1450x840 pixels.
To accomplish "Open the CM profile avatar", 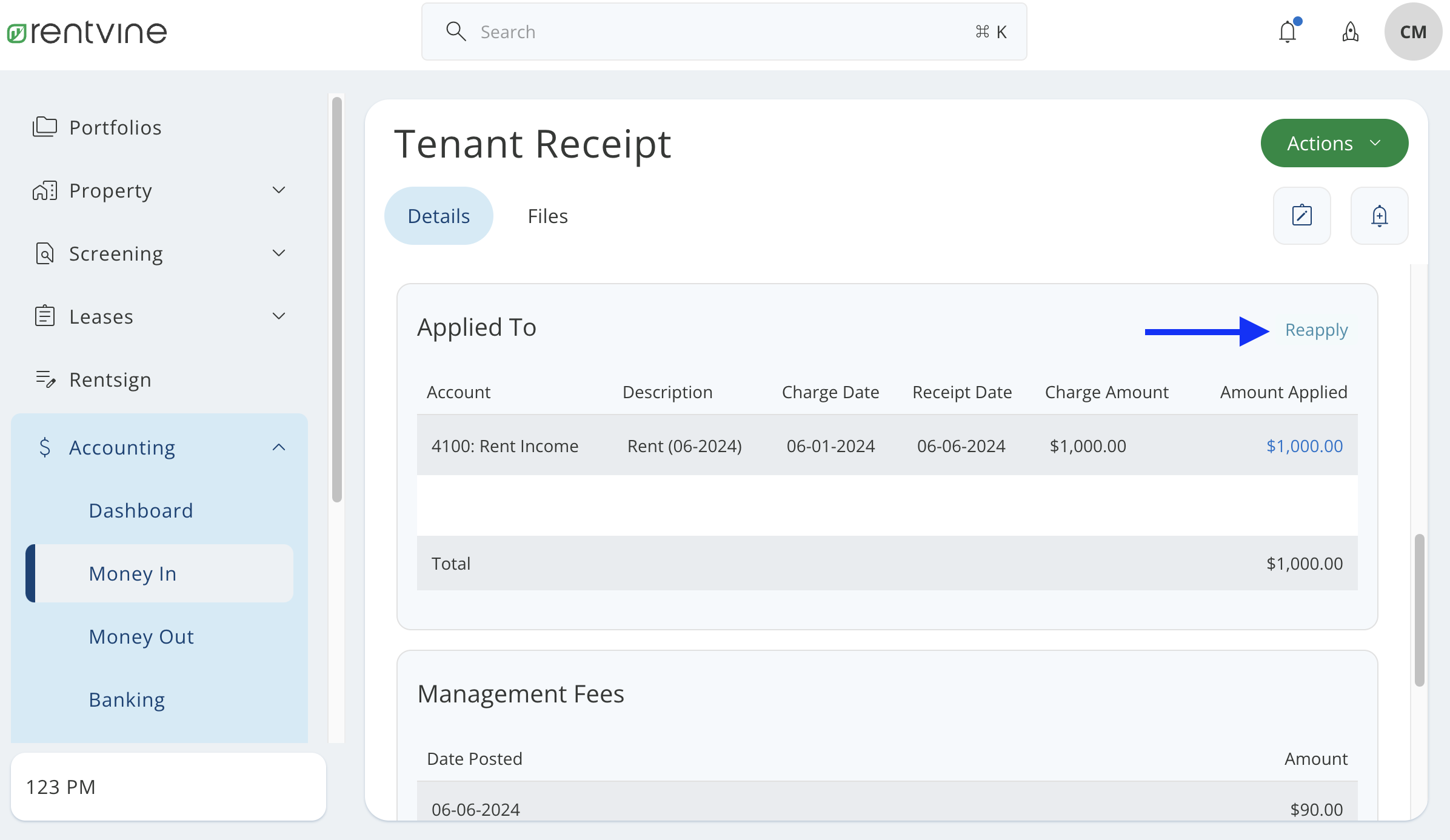I will coord(1413,32).
